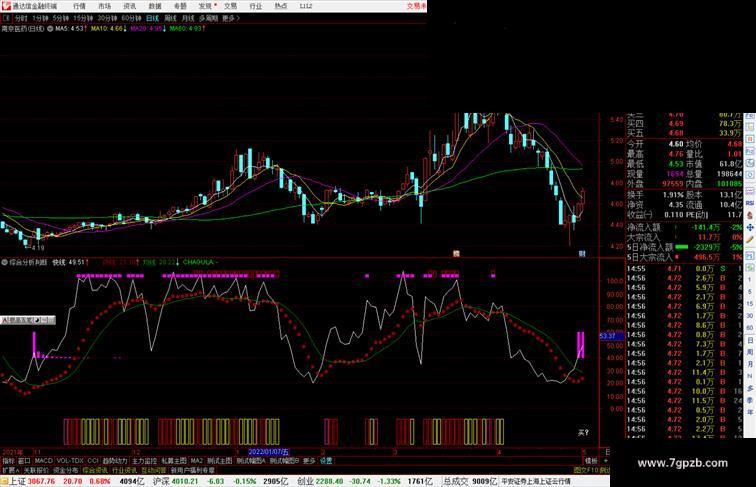Select the MA2 indicator tab
This screenshot has width=756, height=487.
point(196,461)
